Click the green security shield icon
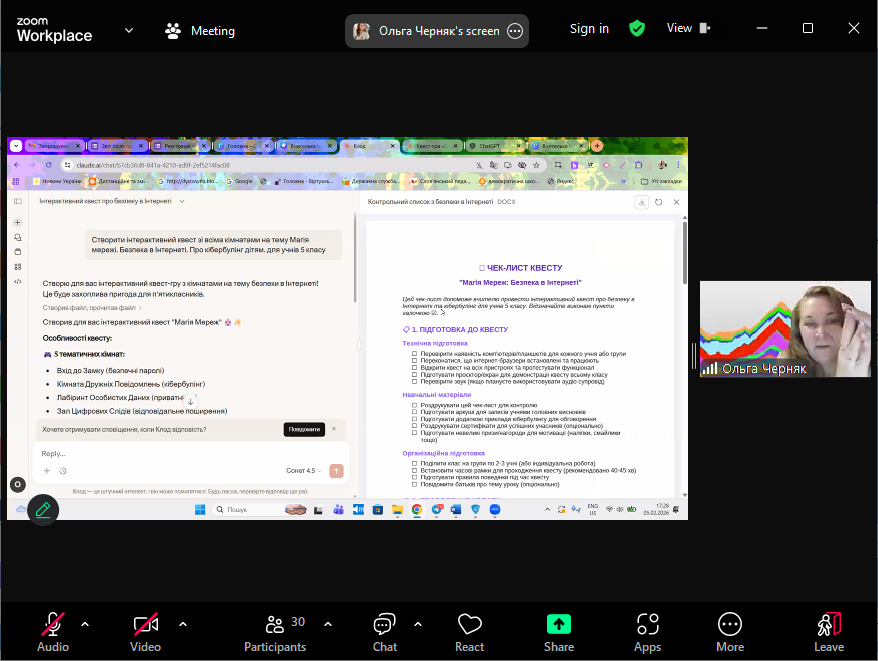The image size is (878, 661). click(x=637, y=29)
